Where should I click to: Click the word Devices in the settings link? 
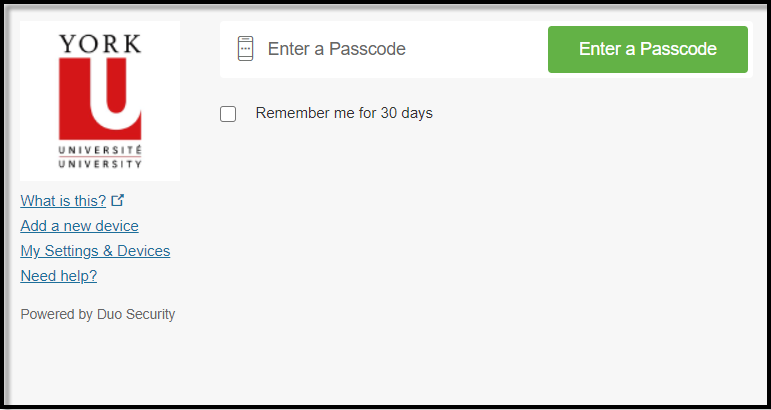143,251
